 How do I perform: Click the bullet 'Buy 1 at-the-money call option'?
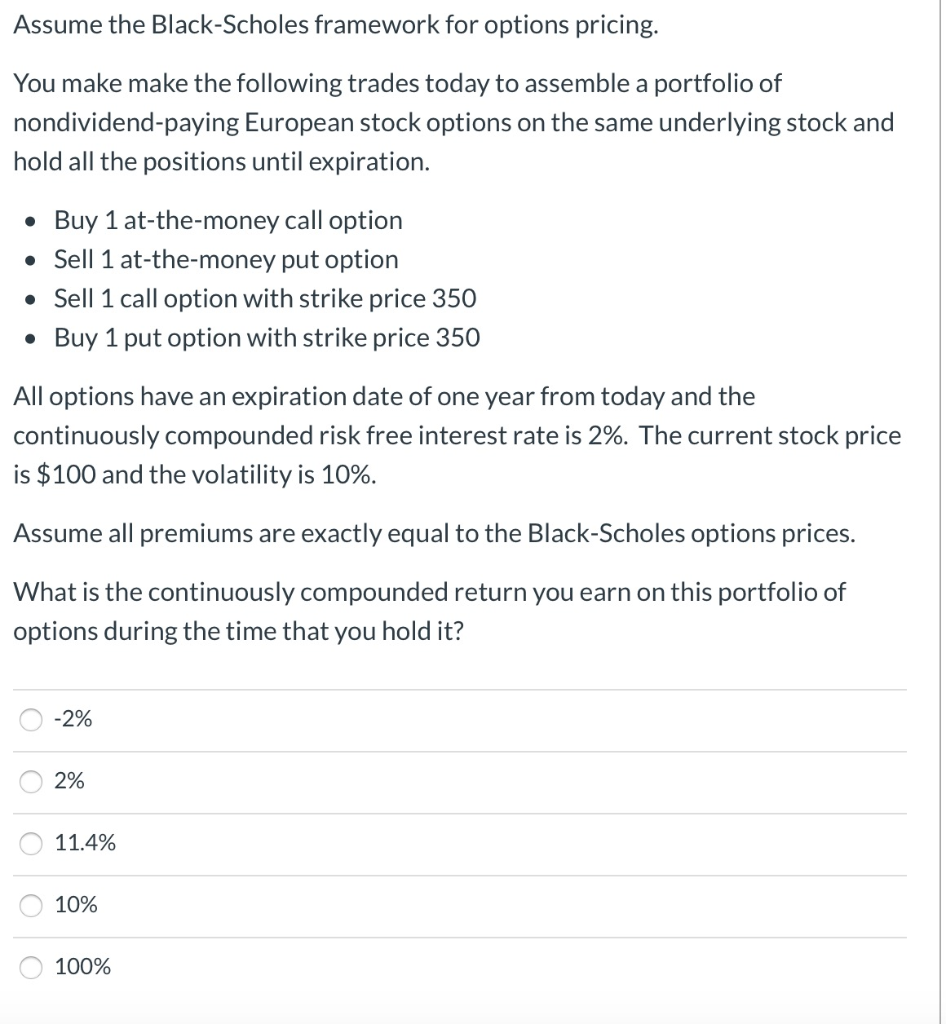[227, 220]
